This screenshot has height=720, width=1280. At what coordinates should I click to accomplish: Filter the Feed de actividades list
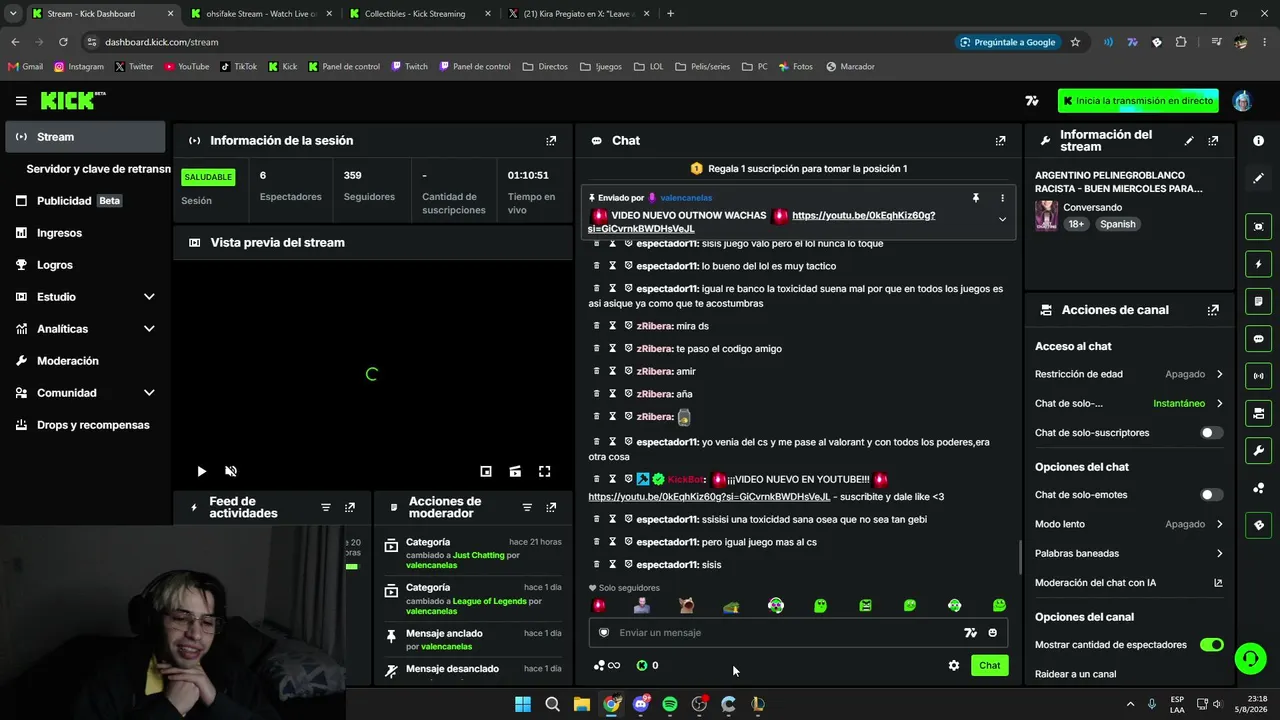[326, 508]
